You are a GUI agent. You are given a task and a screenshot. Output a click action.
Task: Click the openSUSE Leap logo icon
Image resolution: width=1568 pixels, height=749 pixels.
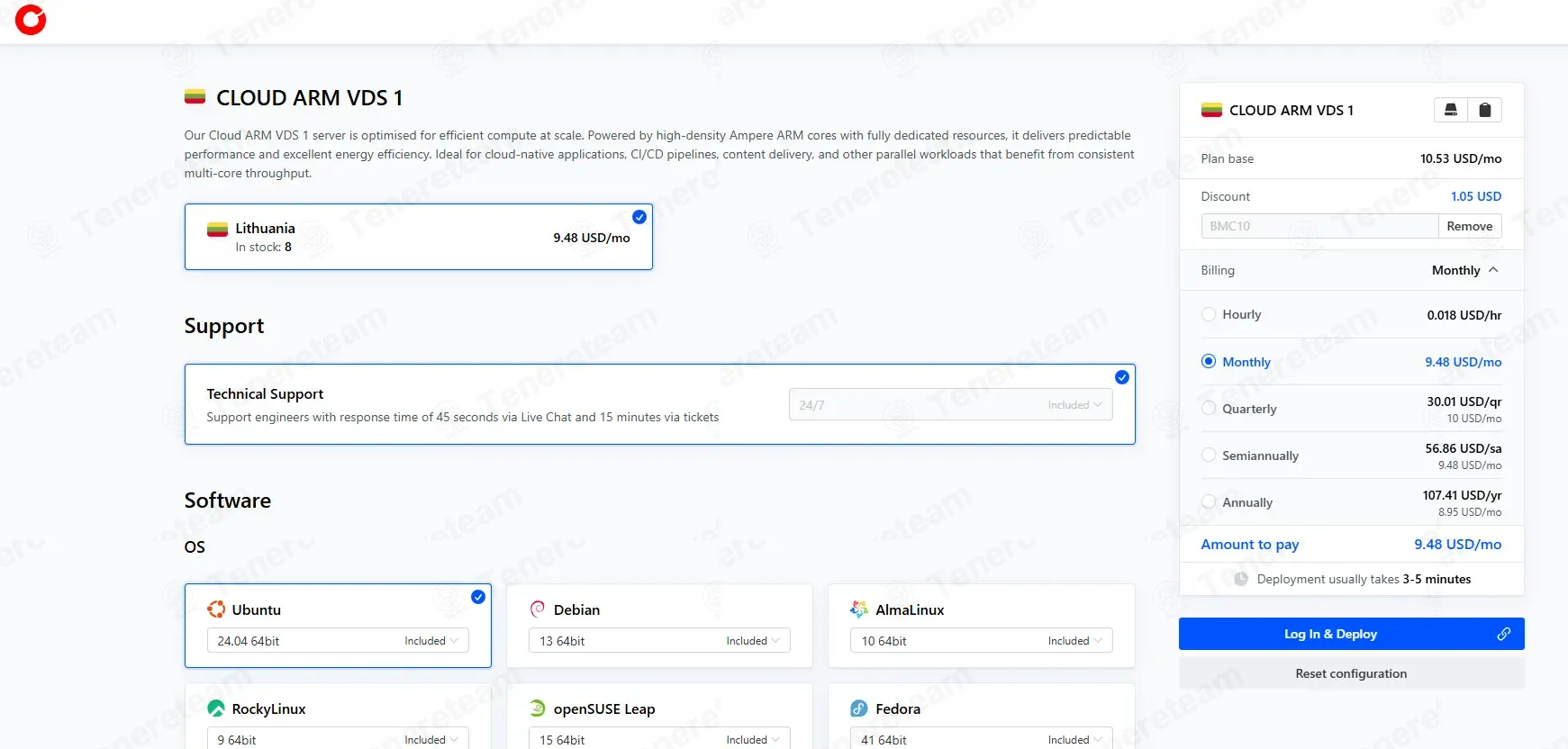(538, 708)
